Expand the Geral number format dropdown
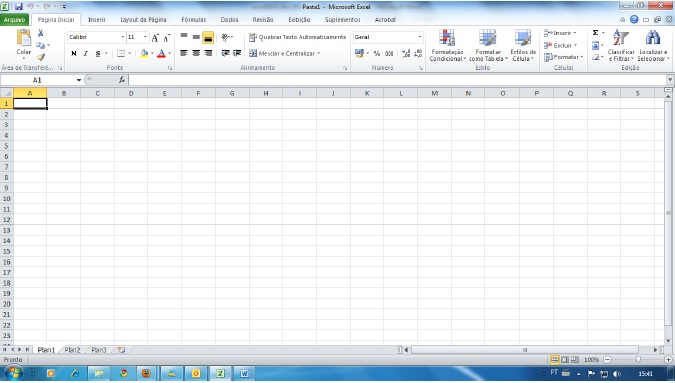This screenshot has height=383, width=675. [420, 37]
